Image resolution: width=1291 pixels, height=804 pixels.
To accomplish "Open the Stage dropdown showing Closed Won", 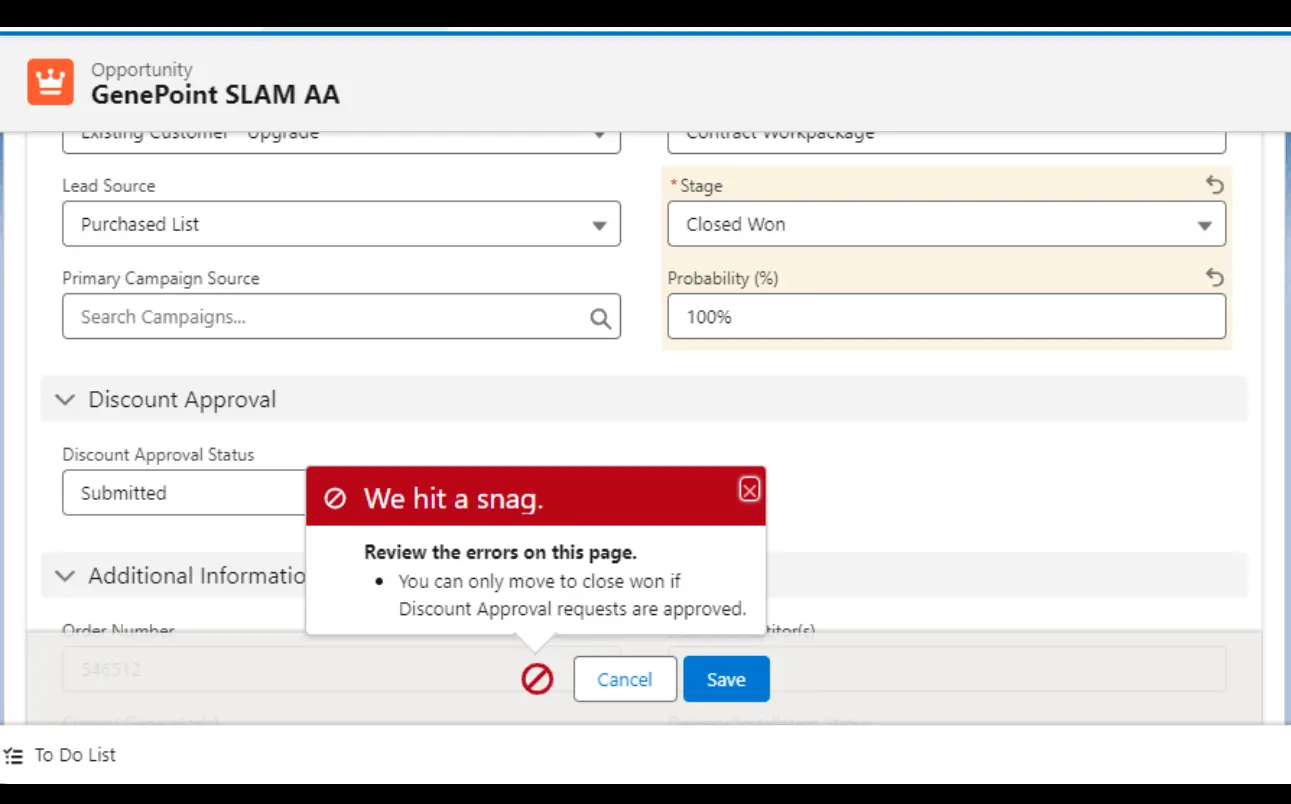I will (945, 225).
